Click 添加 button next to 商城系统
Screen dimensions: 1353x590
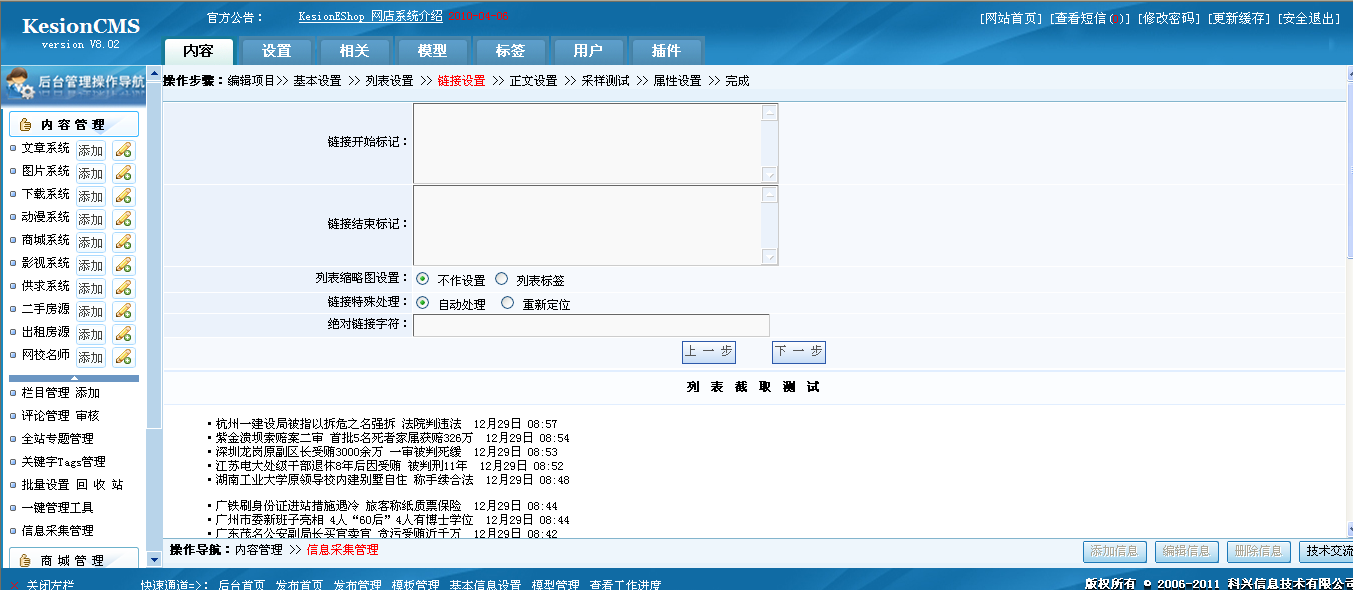click(x=91, y=242)
